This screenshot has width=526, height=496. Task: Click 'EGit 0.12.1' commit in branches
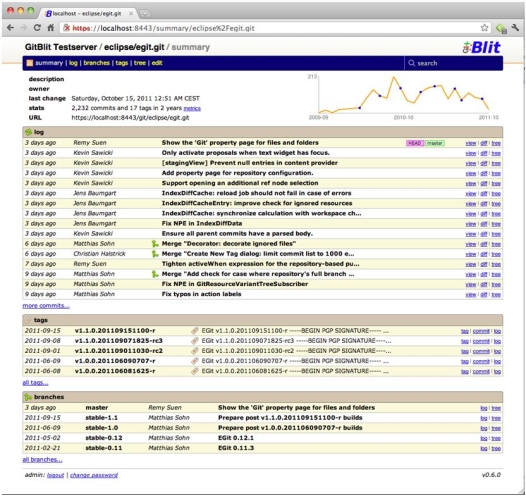236,438
